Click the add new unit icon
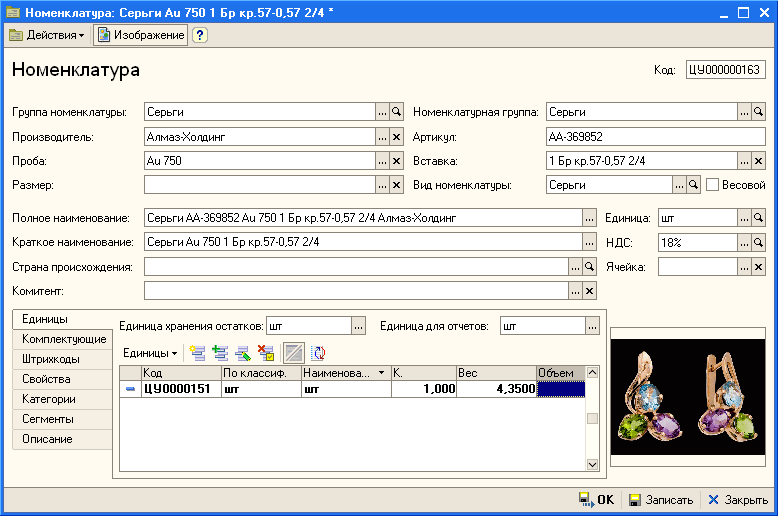 [x=196, y=352]
